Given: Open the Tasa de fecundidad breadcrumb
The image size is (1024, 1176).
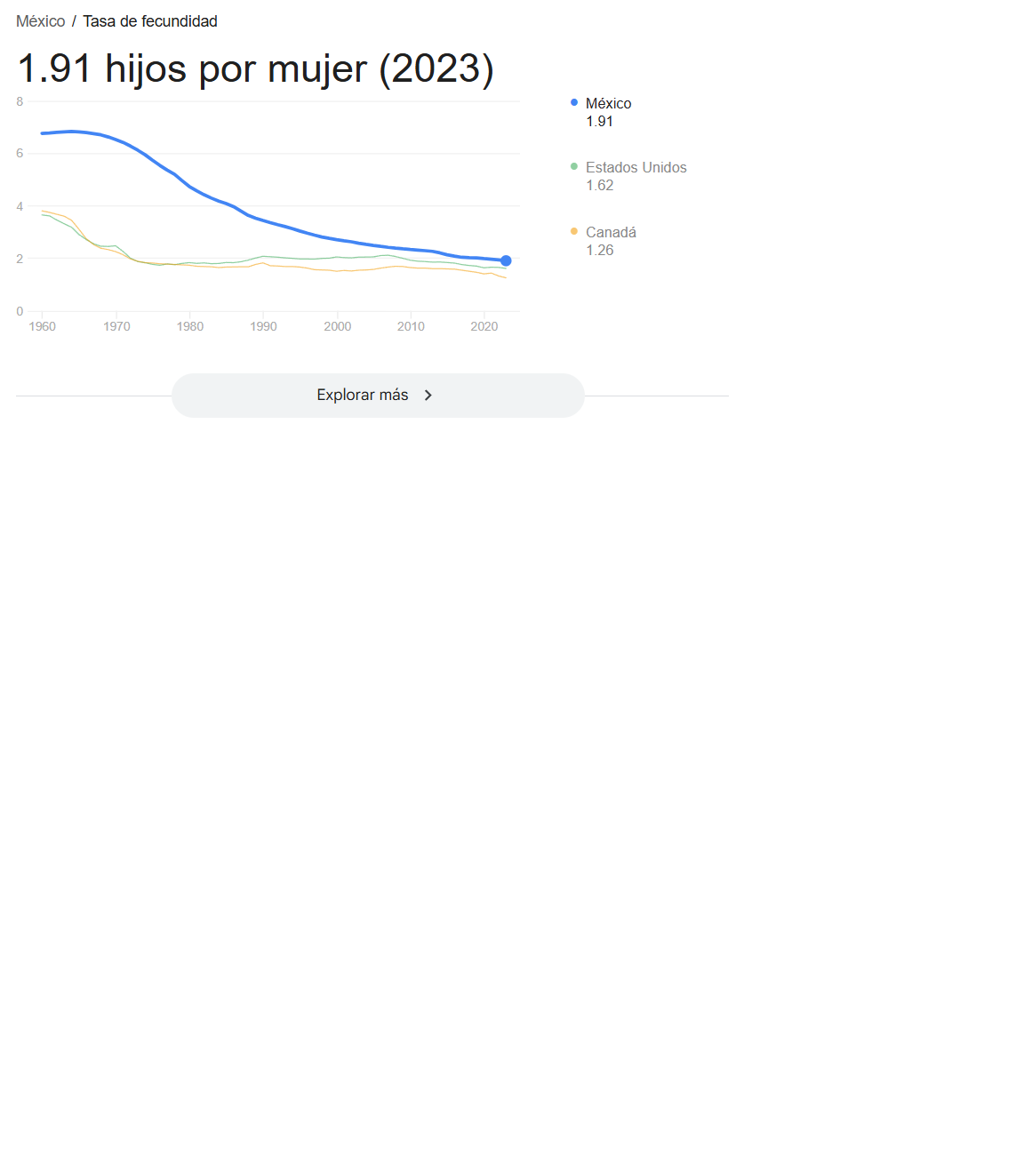Looking at the screenshot, I should [149, 21].
